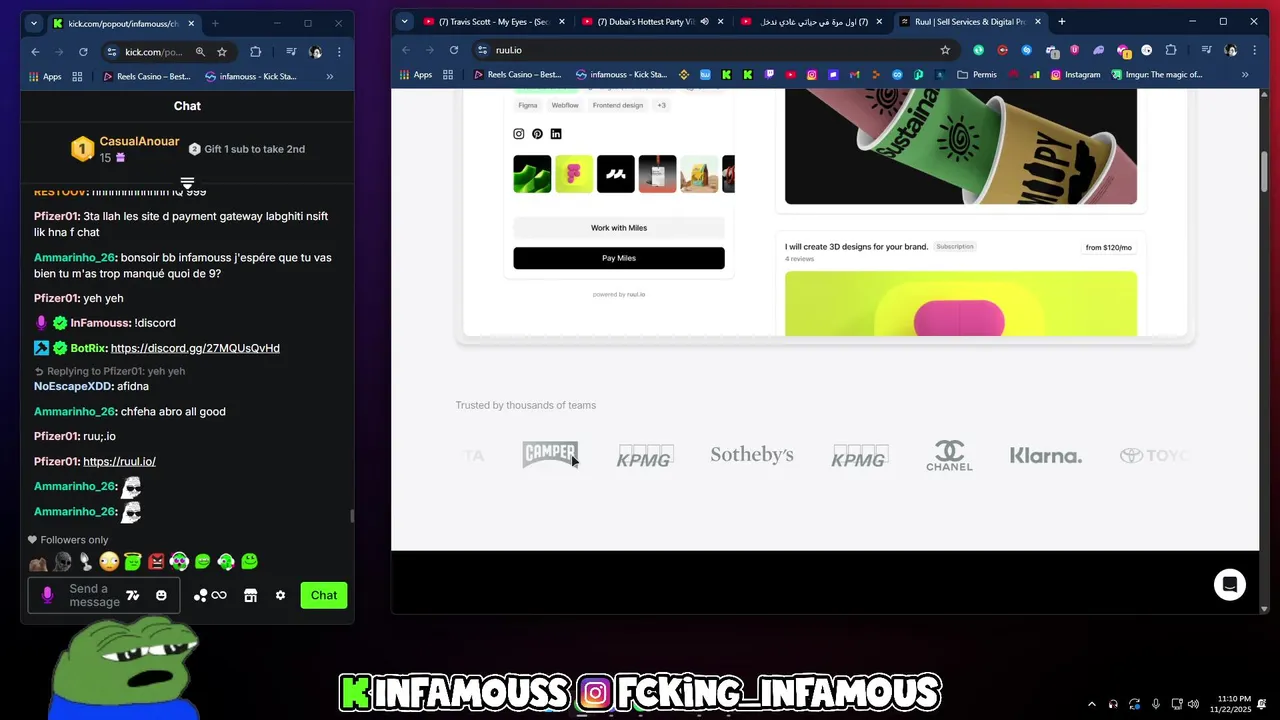The height and width of the screenshot is (720, 1280).
Task: Click the Ruul page vertical scrollbar
Action: [x=1264, y=170]
